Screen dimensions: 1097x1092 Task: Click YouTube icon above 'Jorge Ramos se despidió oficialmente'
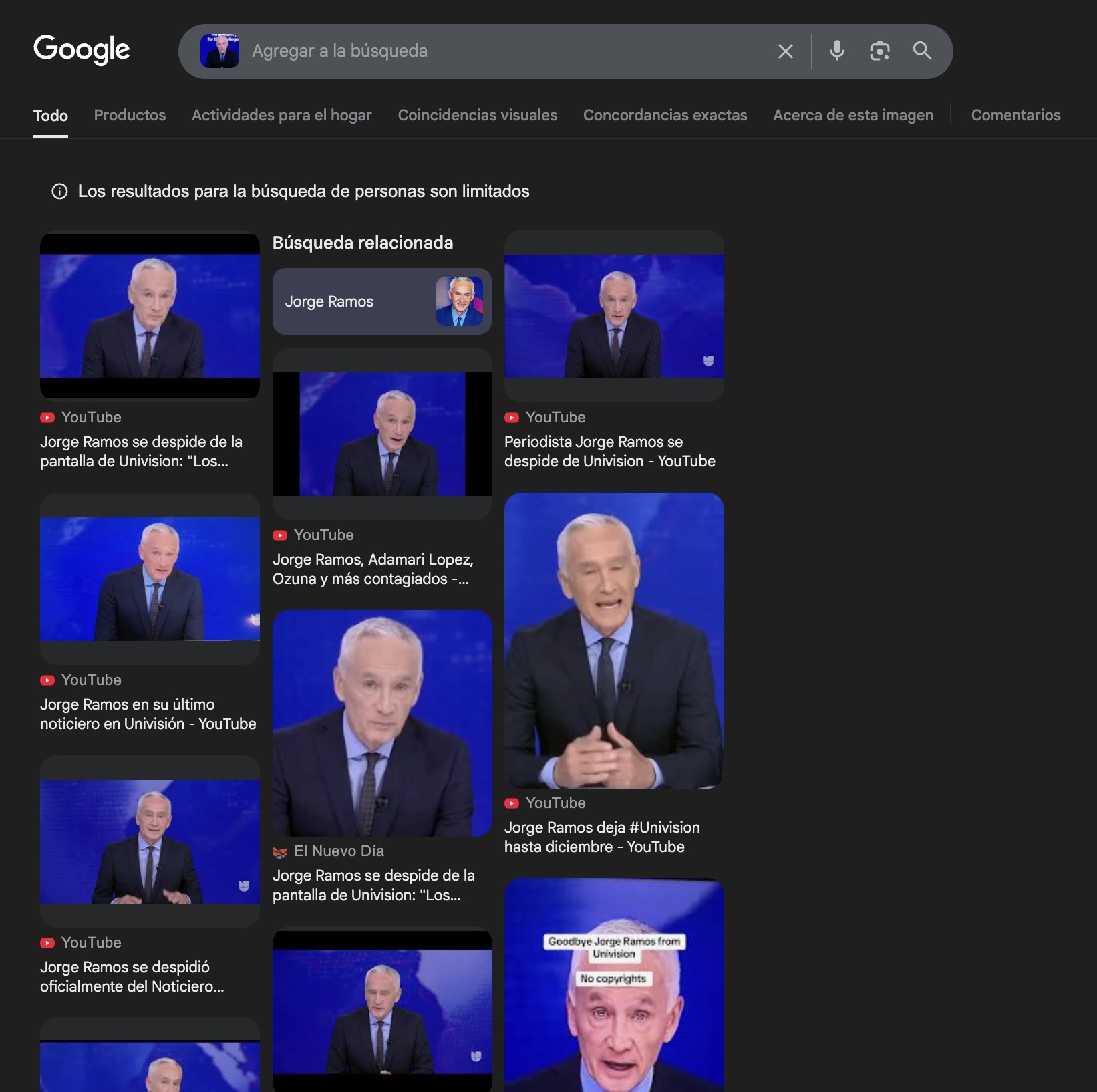pos(47,943)
